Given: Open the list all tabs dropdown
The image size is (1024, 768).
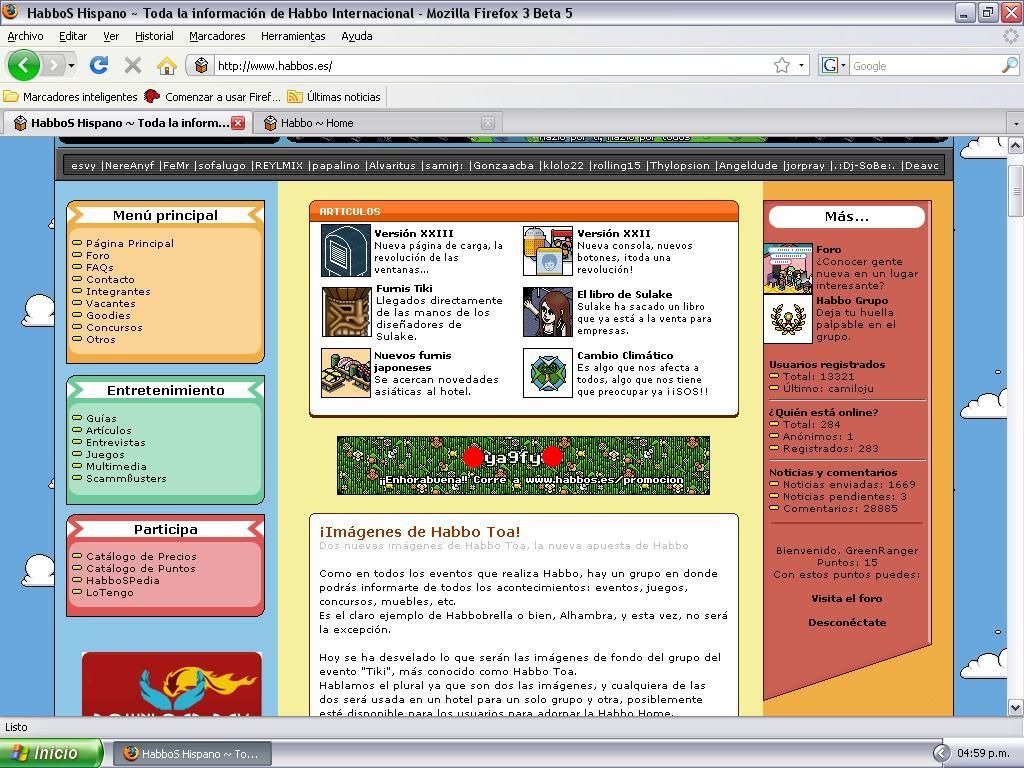Looking at the screenshot, I should point(1015,123).
